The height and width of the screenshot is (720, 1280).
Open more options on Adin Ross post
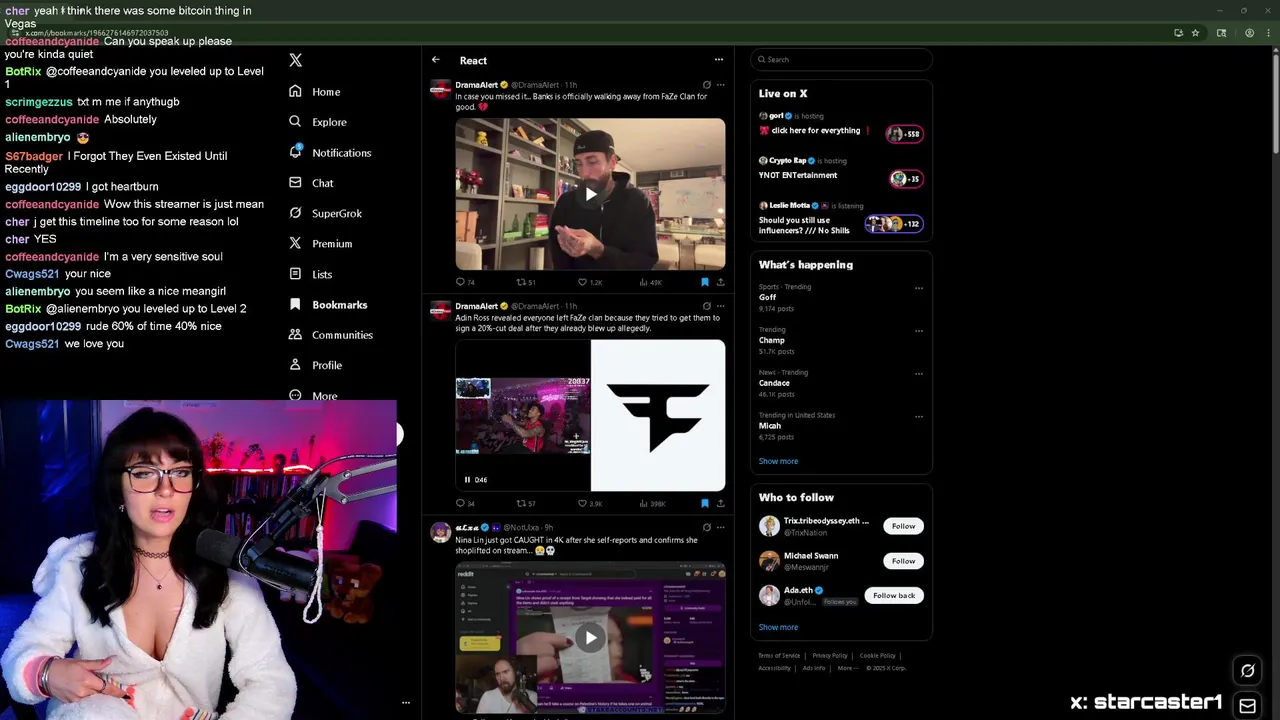720,306
